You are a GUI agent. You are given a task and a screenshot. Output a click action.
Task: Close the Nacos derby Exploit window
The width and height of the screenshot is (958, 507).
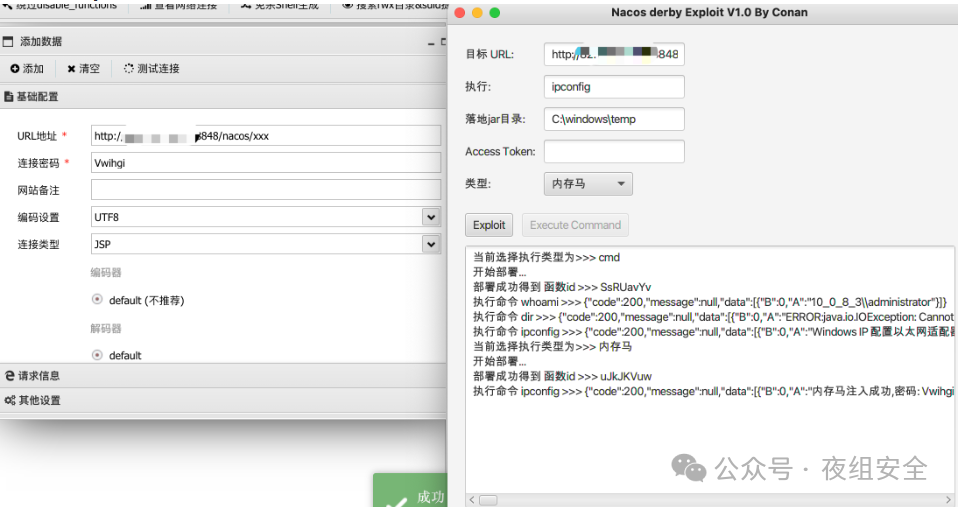460,13
